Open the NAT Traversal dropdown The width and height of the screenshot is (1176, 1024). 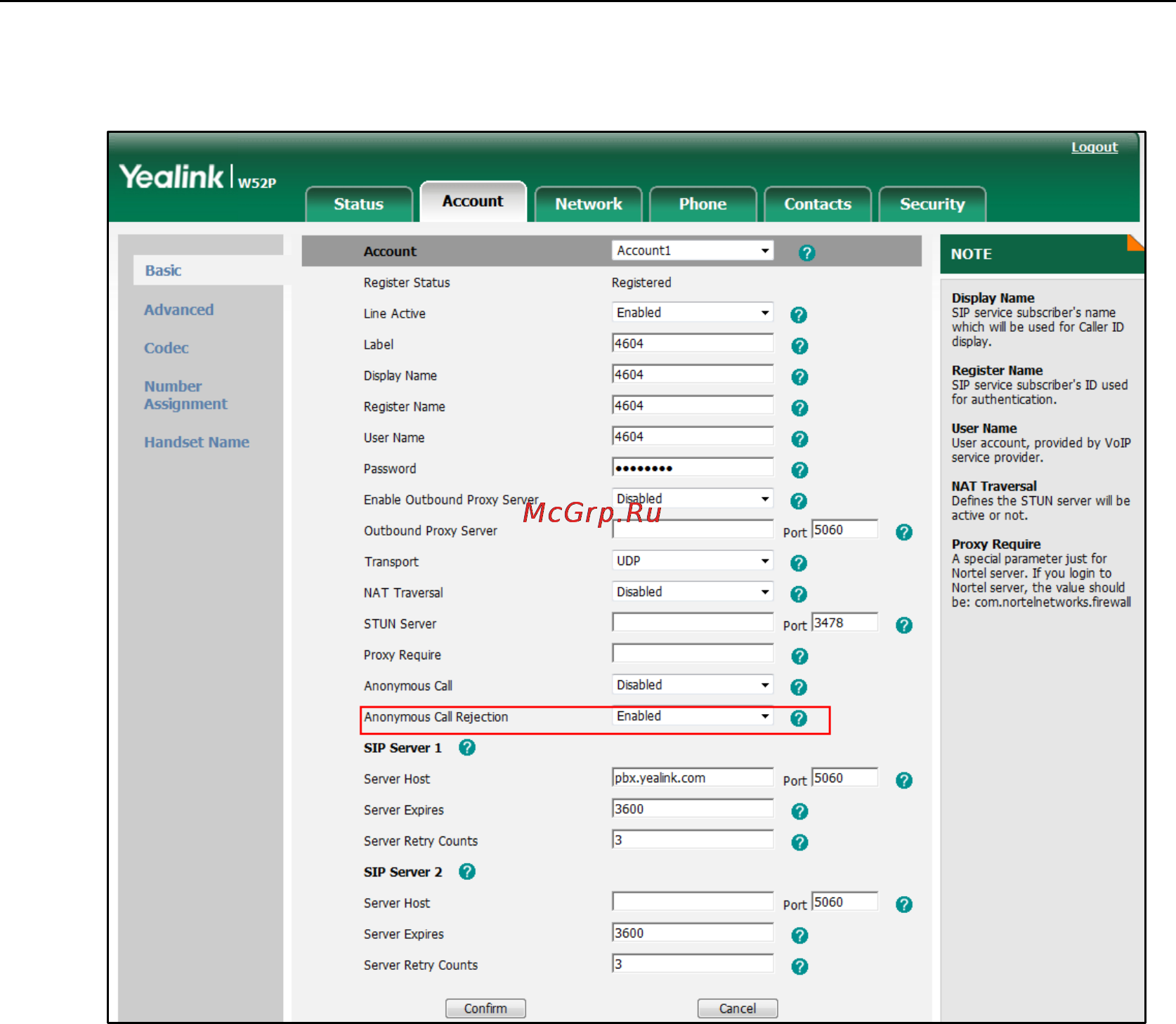click(693, 592)
